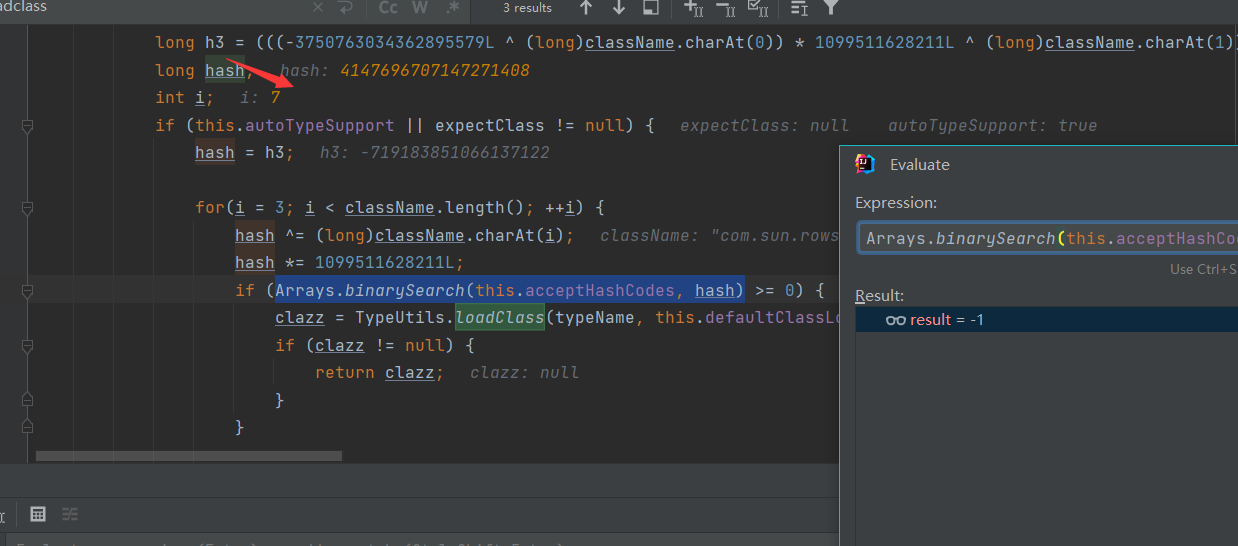The width and height of the screenshot is (1238, 546).
Task: Click 'if (clazz != null)' condition
Action: pyautogui.click(x=374, y=345)
